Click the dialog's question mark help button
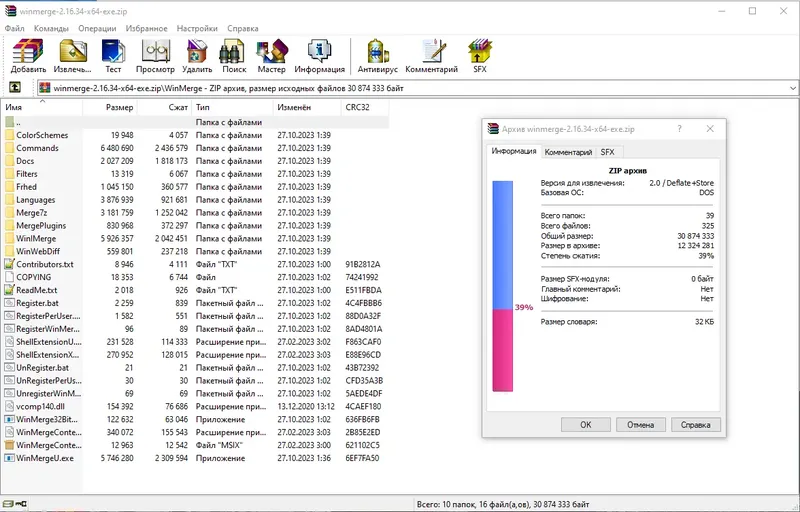The height and width of the screenshot is (512, 800). tap(679, 129)
